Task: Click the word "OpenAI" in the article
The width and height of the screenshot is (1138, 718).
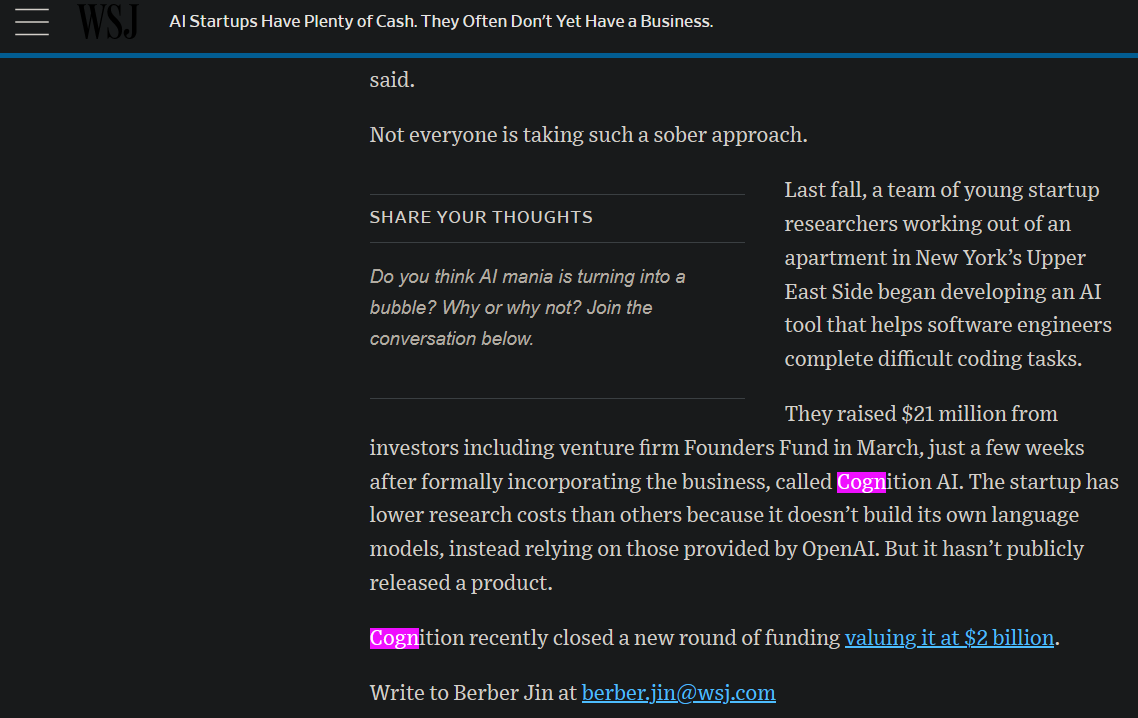Action: click(x=840, y=549)
